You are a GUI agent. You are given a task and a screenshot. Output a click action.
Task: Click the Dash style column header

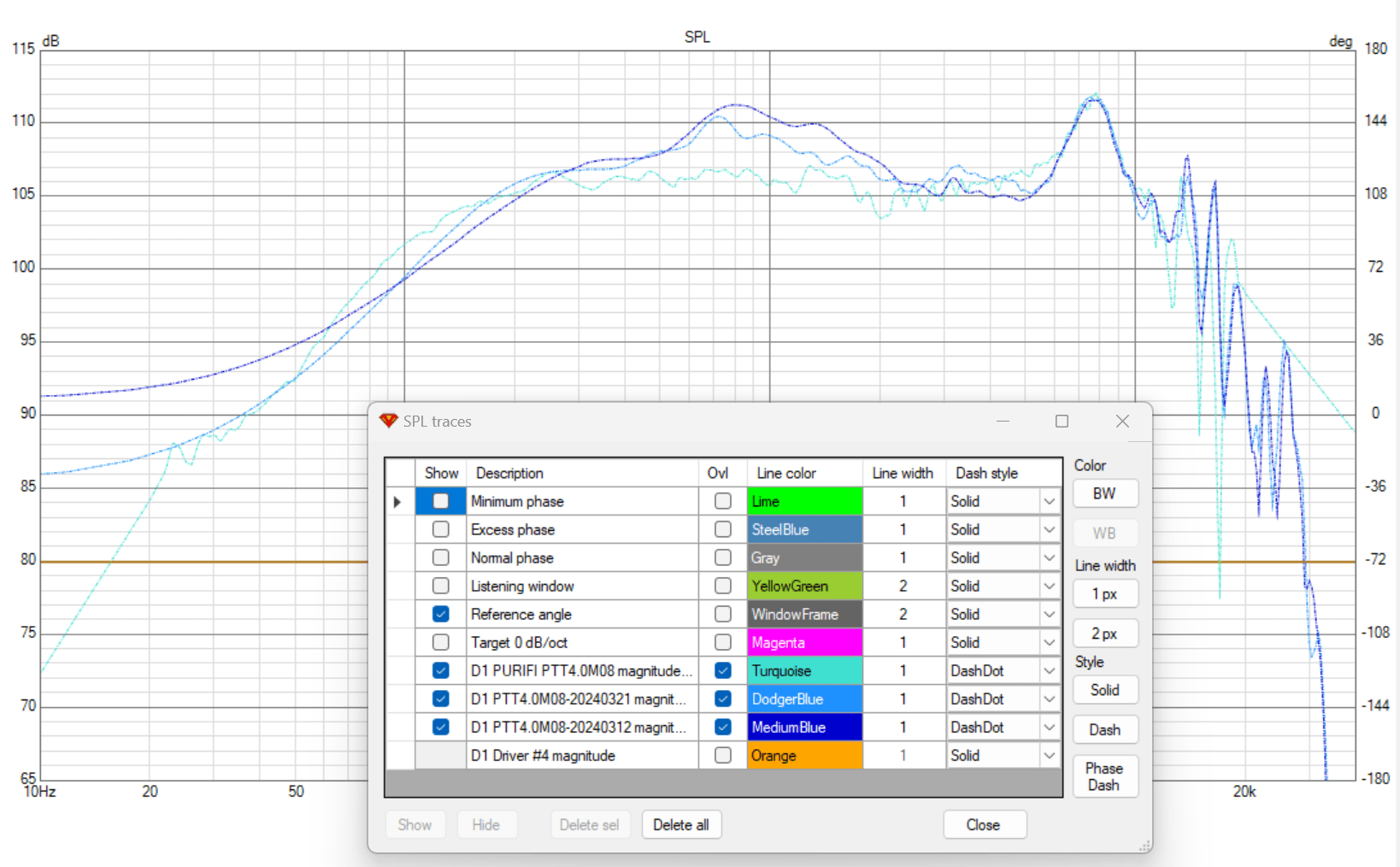1003,473
